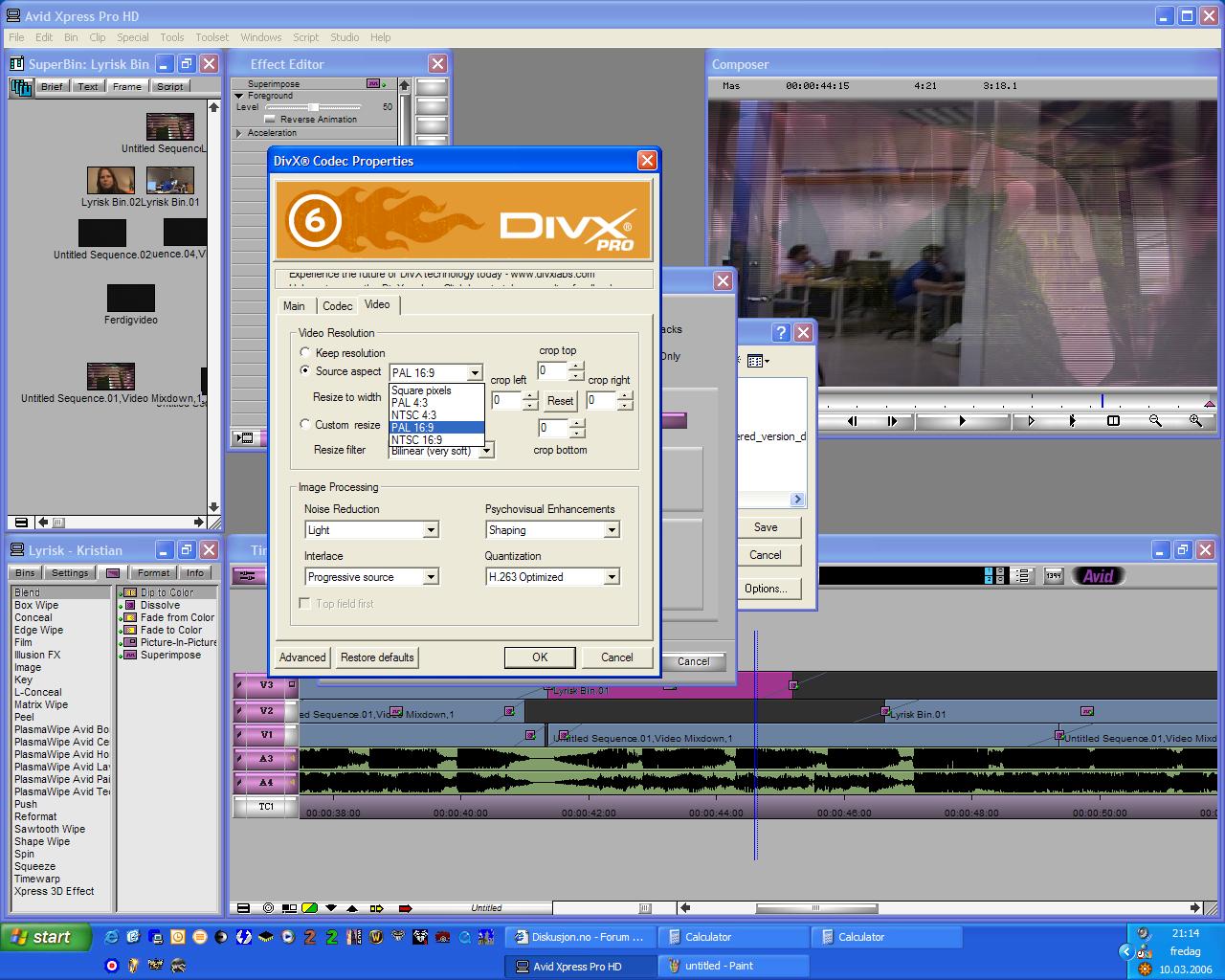Select Keep resolution radio button
The width and height of the screenshot is (1225, 980).
[x=305, y=352]
